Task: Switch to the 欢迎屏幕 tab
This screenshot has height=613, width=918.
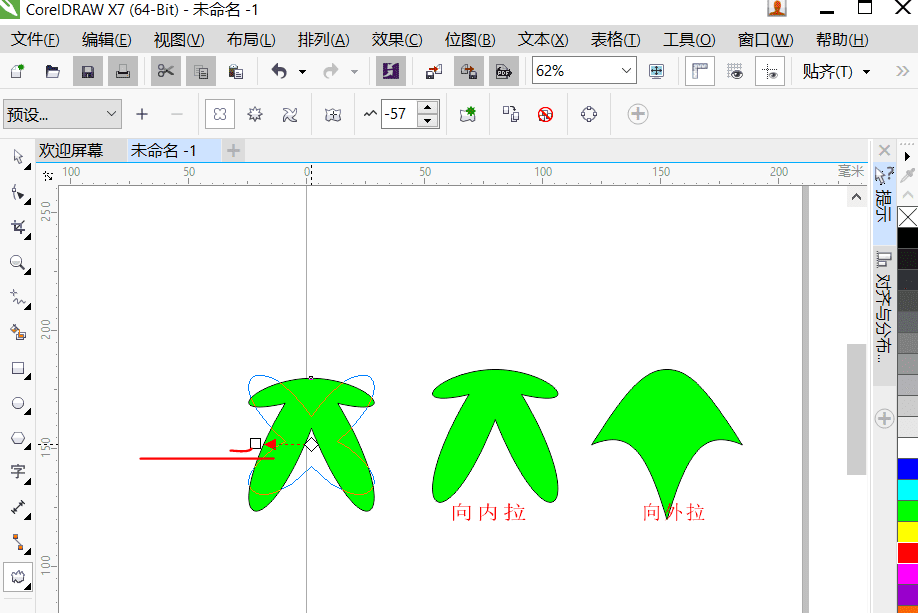Action: coord(71,151)
